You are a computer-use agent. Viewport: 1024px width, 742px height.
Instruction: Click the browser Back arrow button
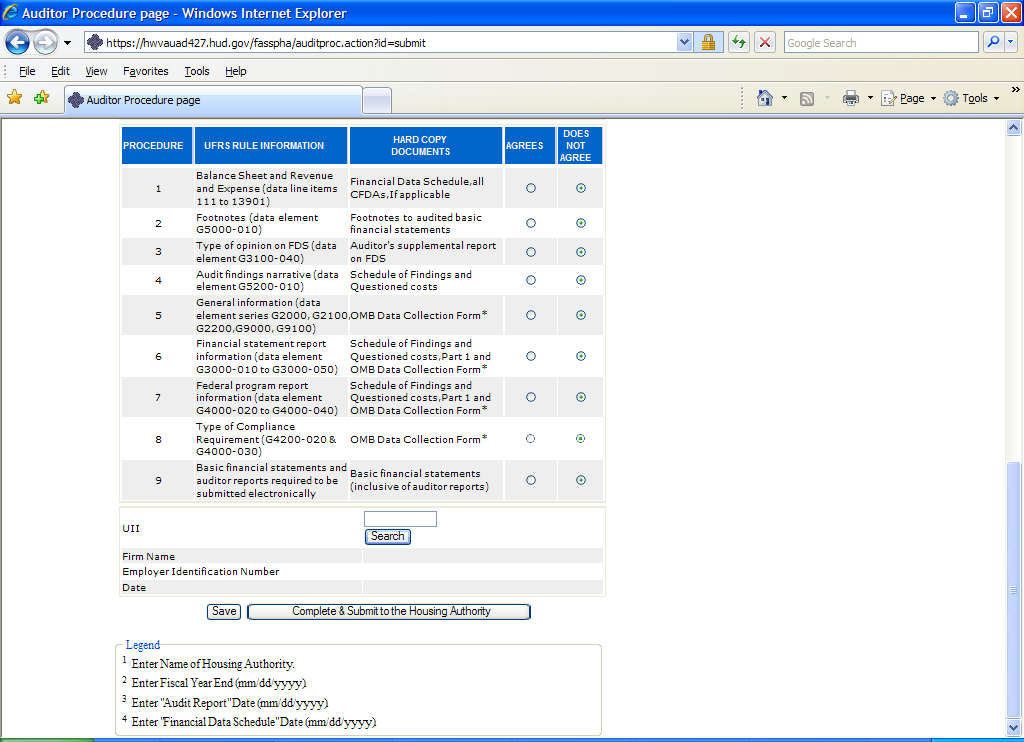(x=18, y=43)
